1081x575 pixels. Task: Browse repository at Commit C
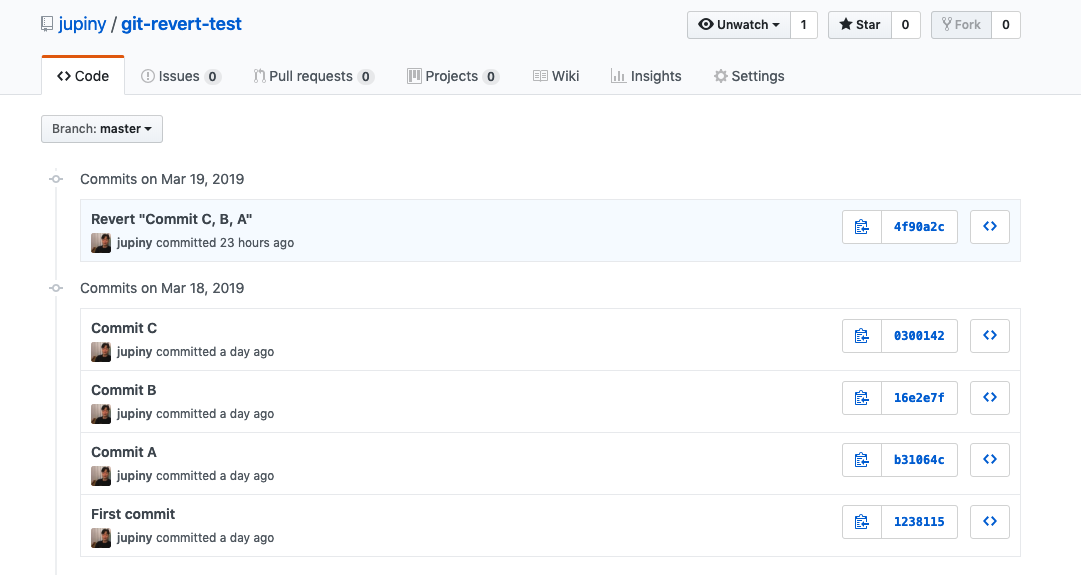click(x=989, y=336)
